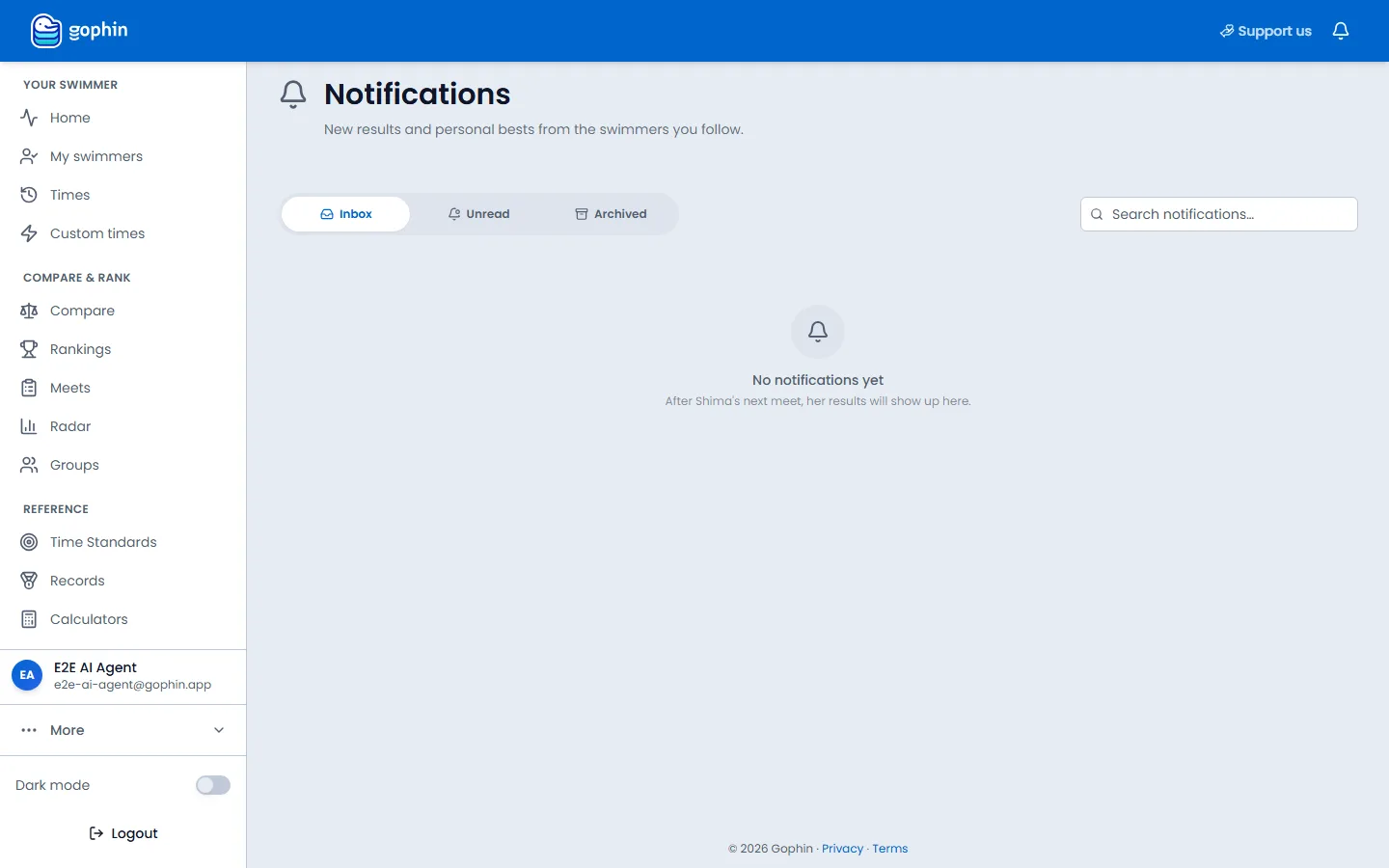The width and height of the screenshot is (1389, 868).
Task: Click the EA user avatar
Action: pyautogui.click(x=27, y=675)
